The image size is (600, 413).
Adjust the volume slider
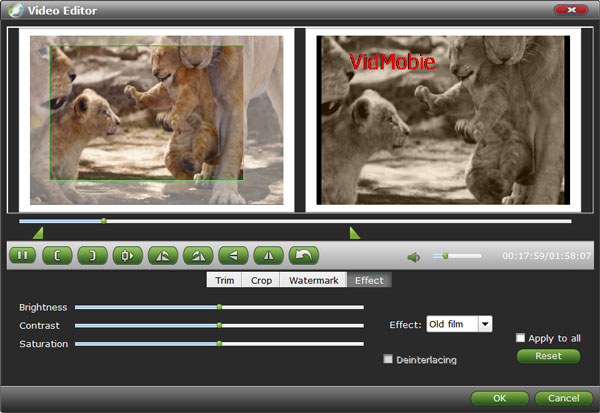click(x=457, y=256)
